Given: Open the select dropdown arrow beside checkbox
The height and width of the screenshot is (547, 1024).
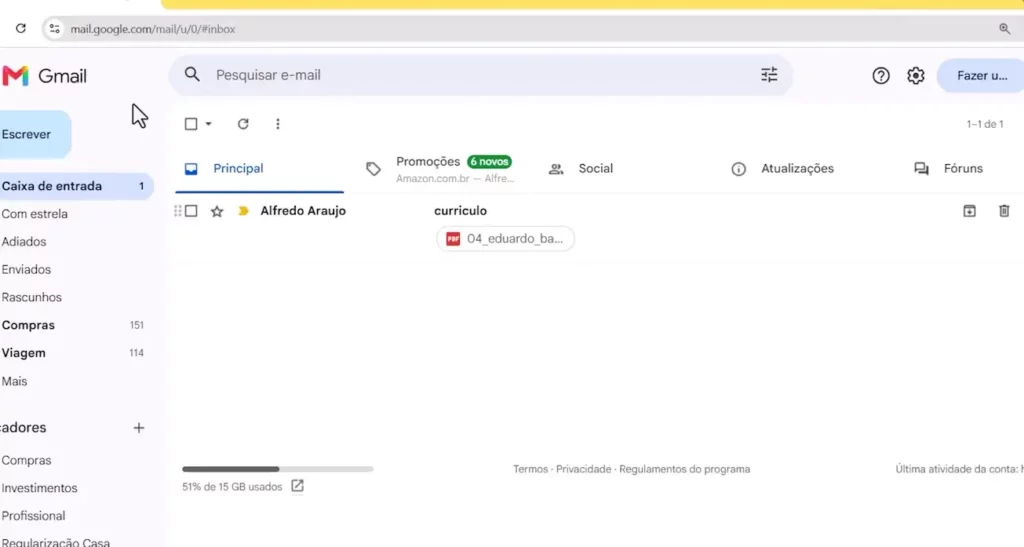Looking at the screenshot, I should [208, 123].
